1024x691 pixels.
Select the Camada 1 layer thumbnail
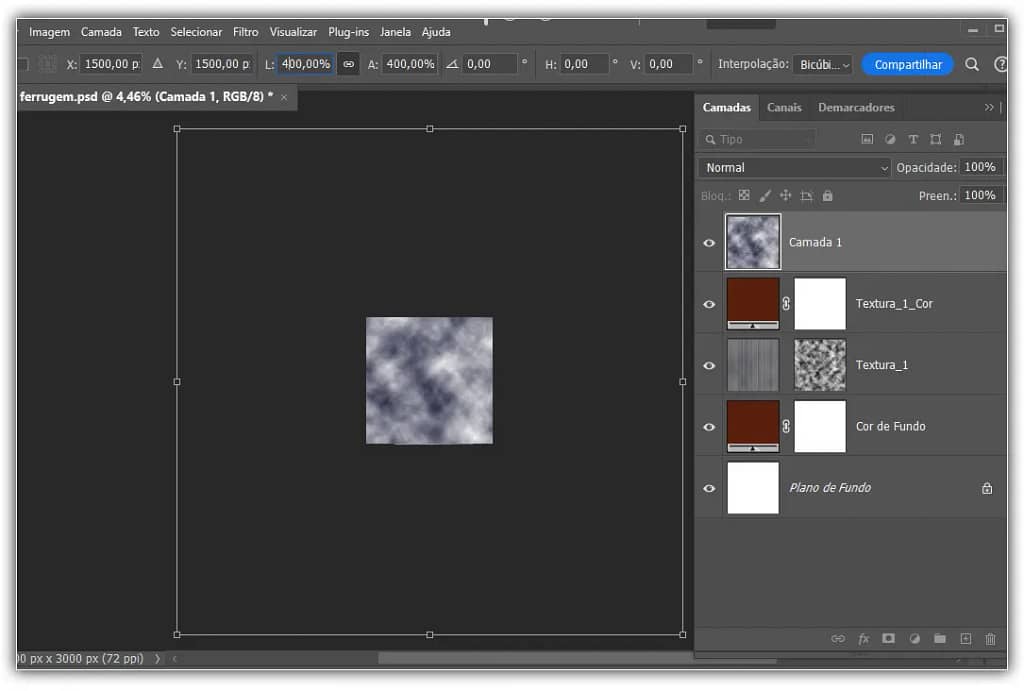coord(753,242)
